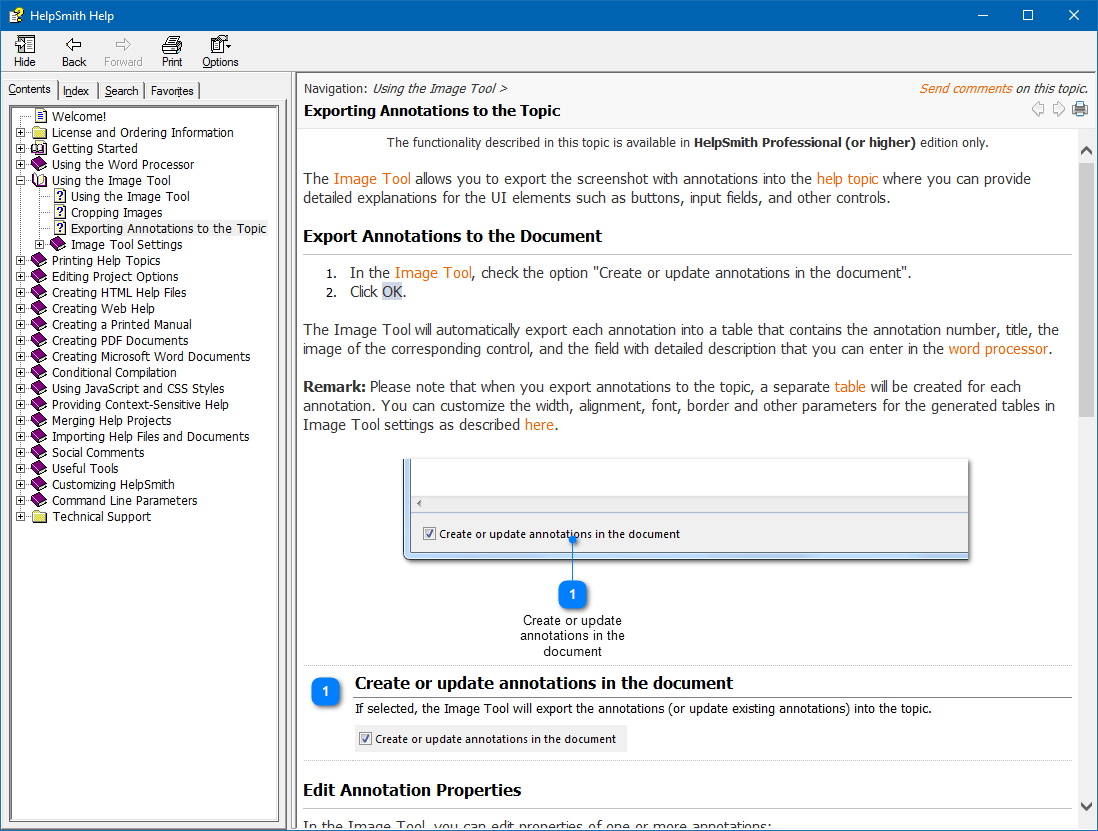This screenshot has height=831, width=1098.
Task: Switch to the Search tab
Action: [x=121, y=91]
